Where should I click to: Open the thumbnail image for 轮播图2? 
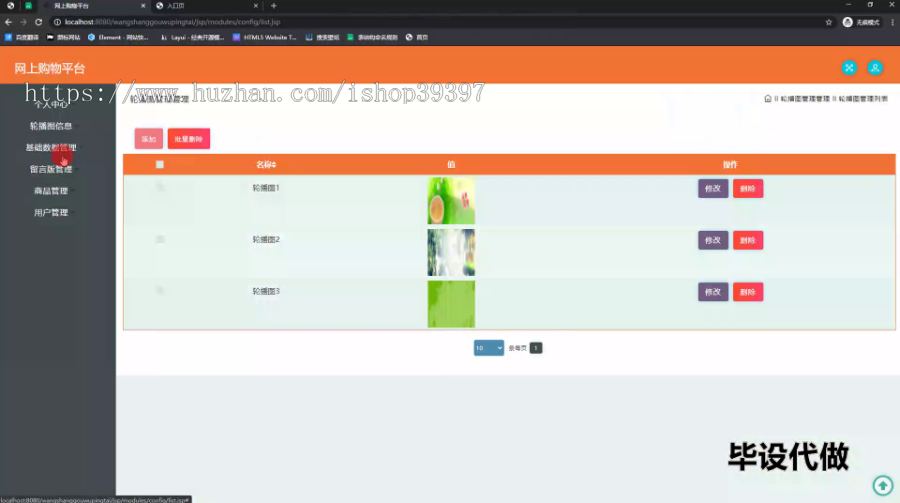coord(451,252)
